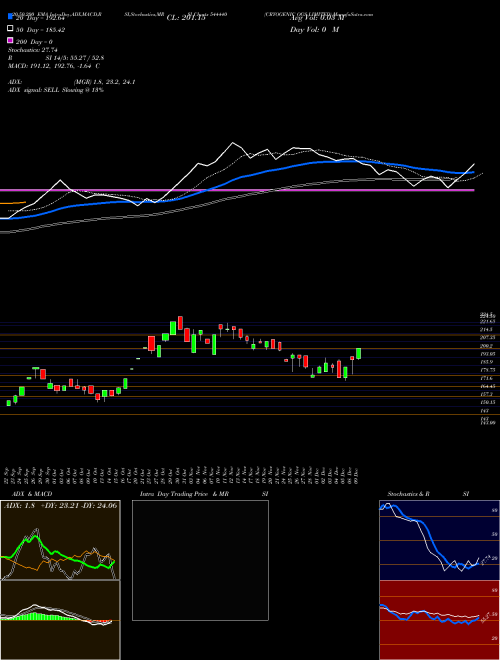Click the white 50 Day legend swatch
Image resolution: width=500 pixels, height=660 pixels.
[x=11, y=29]
